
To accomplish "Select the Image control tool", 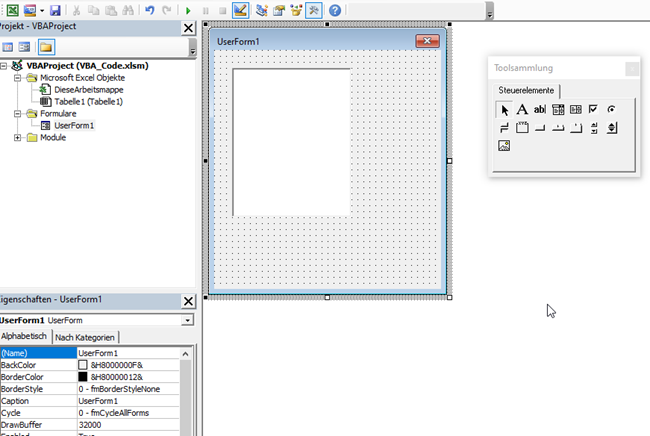I will pyautogui.click(x=504, y=145).
